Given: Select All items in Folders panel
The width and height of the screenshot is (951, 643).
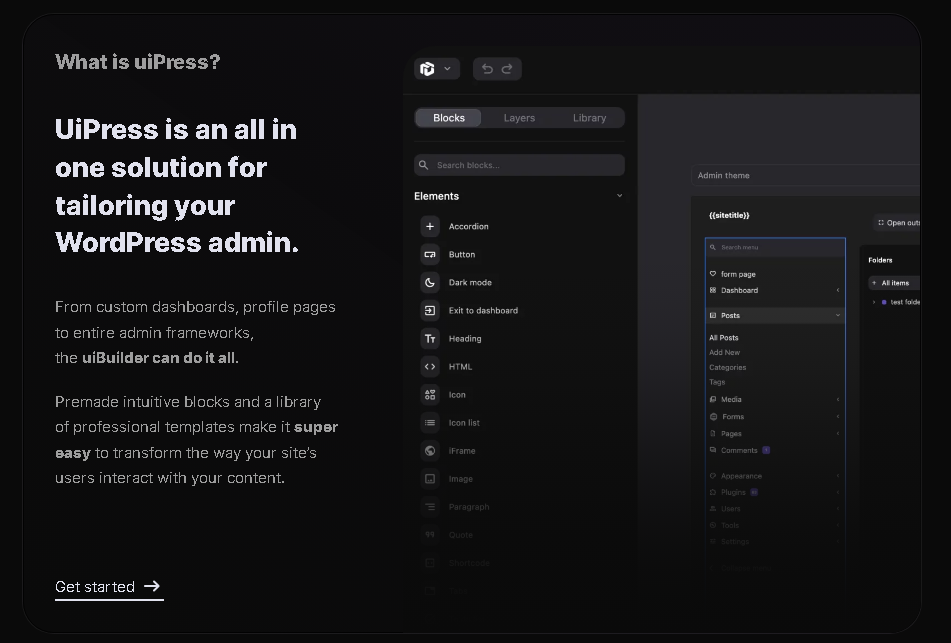Looking at the screenshot, I should (x=894, y=283).
